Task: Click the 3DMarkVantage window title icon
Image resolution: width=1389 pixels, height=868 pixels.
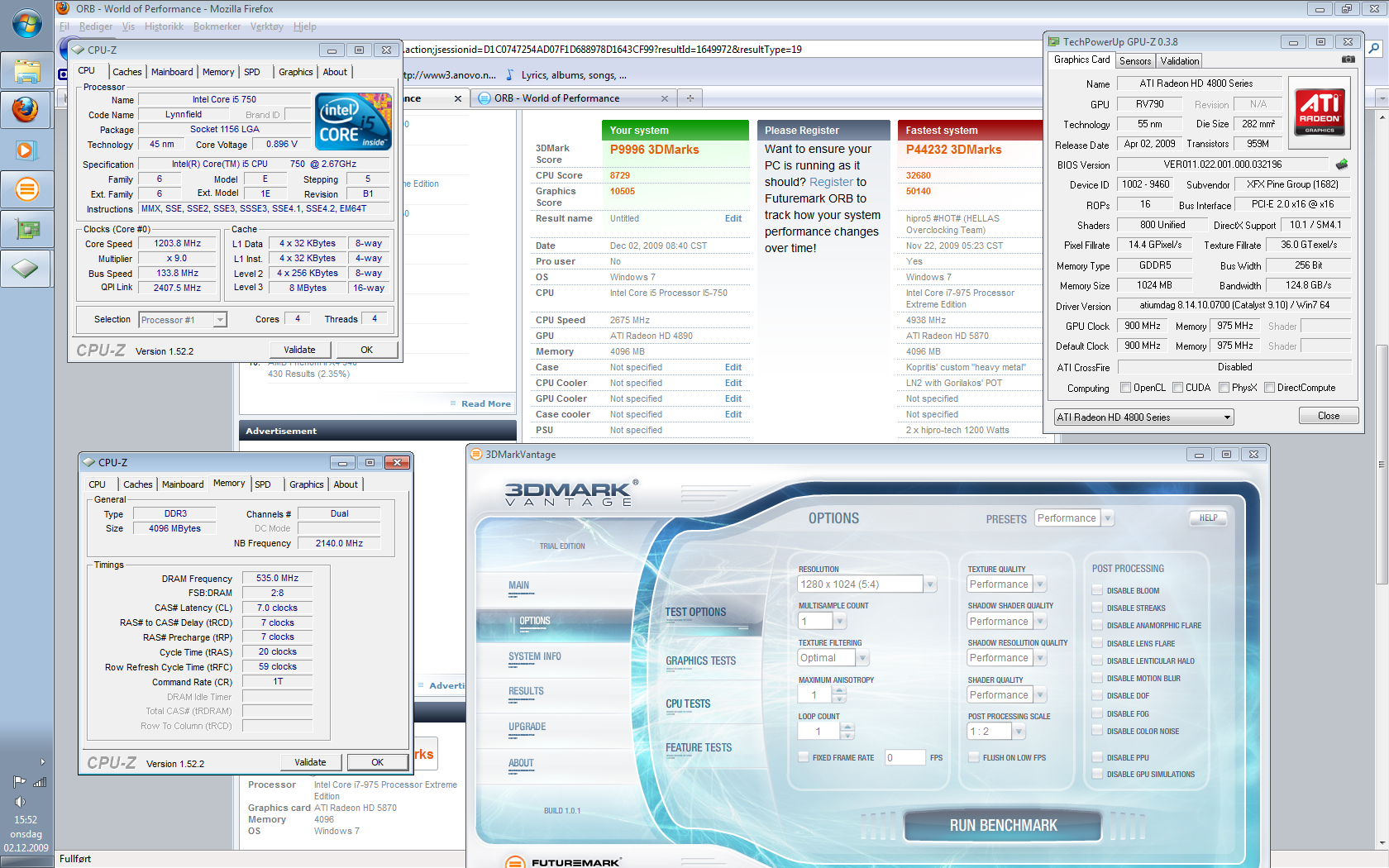Action: pyautogui.click(x=475, y=454)
